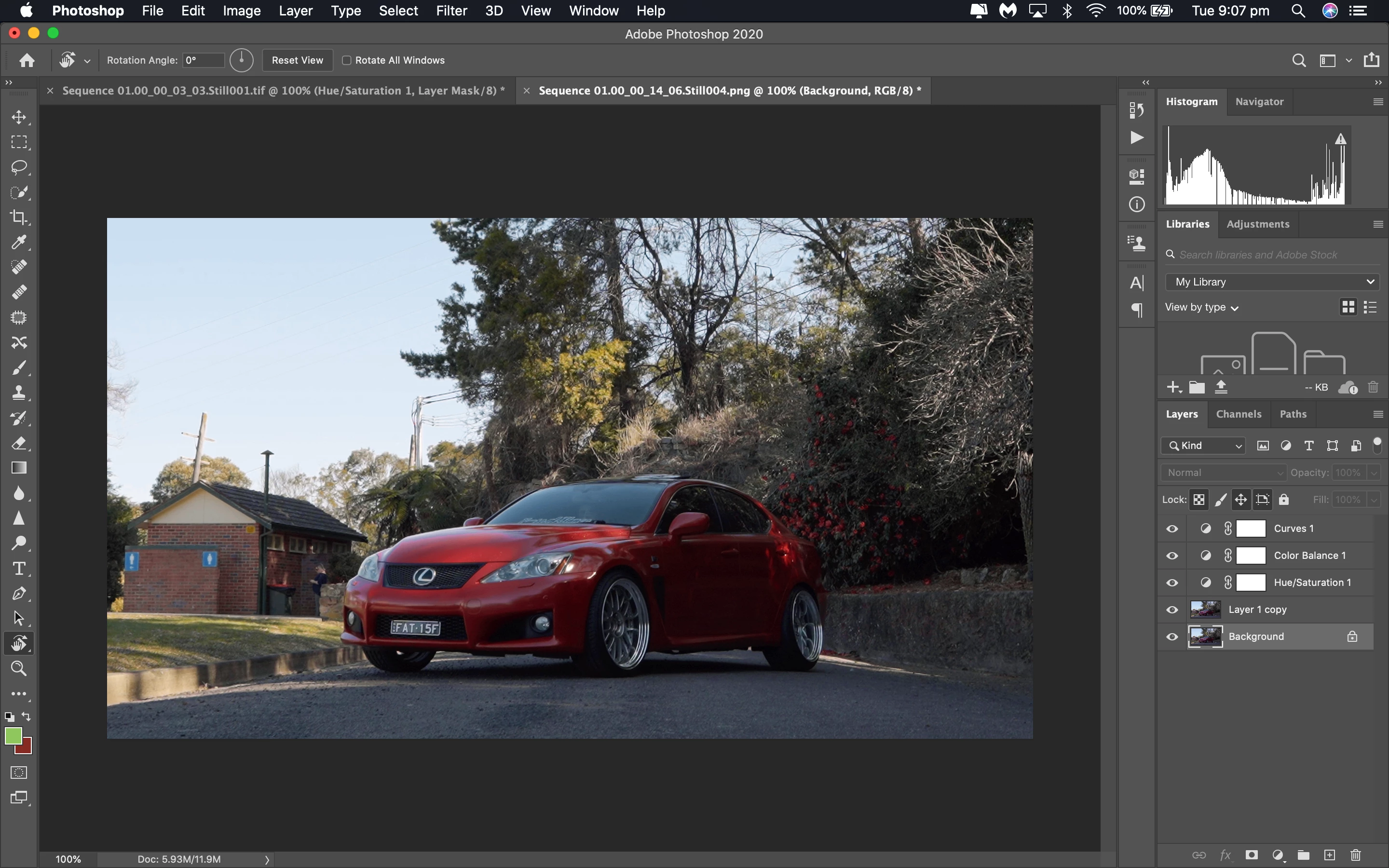The height and width of the screenshot is (868, 1389).
Task: Open the My Library dropdown
Action: [1272, 282]
